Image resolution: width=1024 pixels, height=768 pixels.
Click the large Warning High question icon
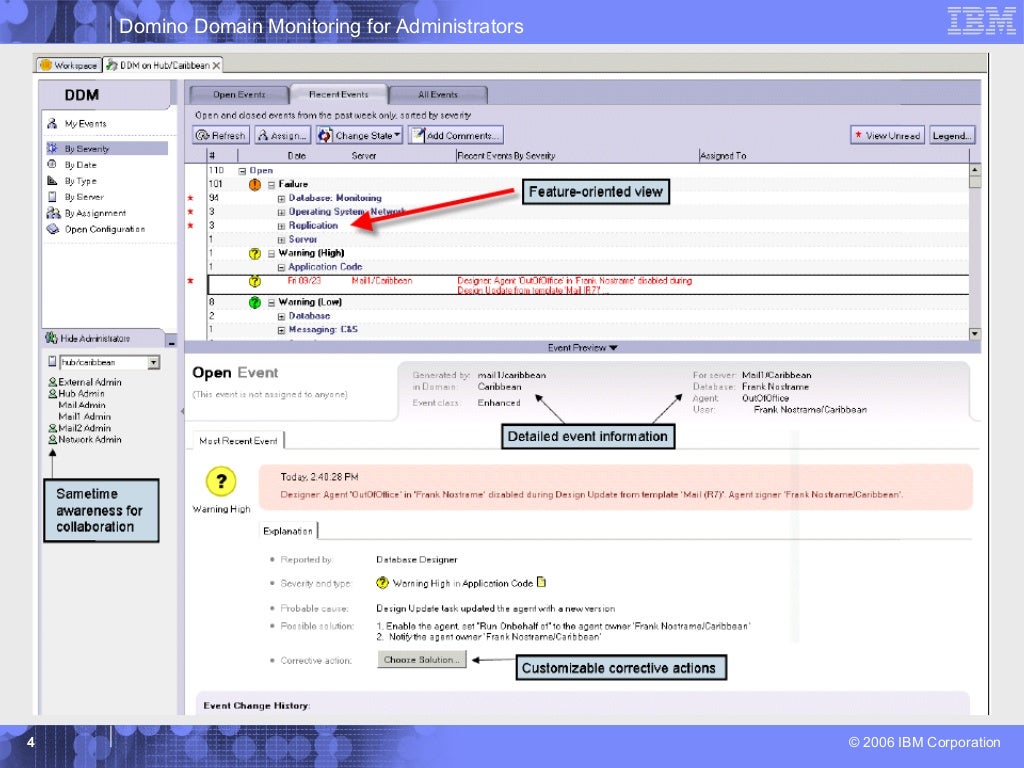(x=221, y=481)
